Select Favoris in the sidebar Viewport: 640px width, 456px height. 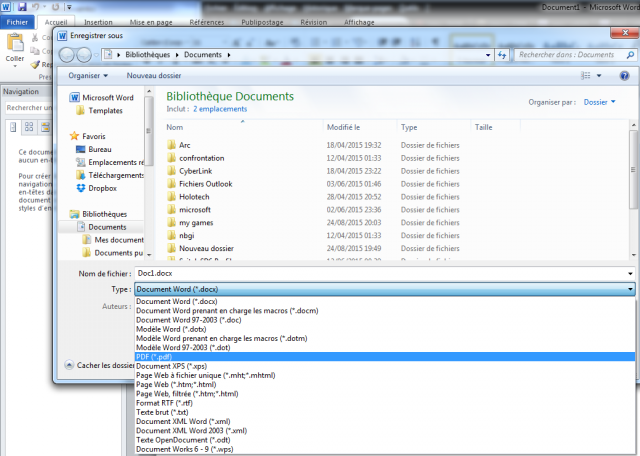(87, 136)
